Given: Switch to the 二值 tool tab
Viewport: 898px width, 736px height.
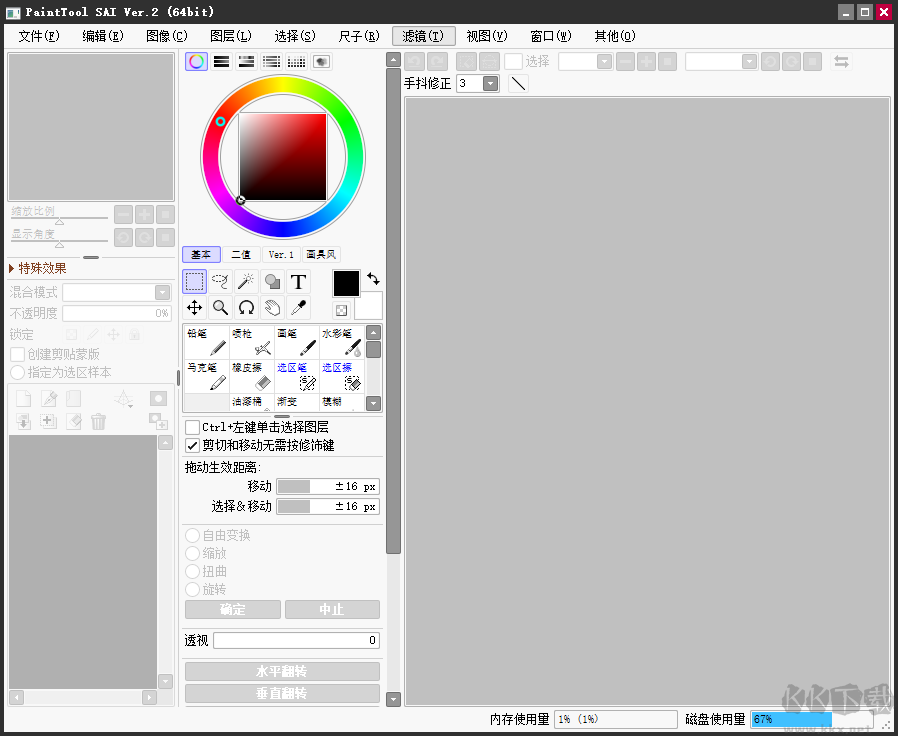Looking at the screenshot, I should [241, 254].
